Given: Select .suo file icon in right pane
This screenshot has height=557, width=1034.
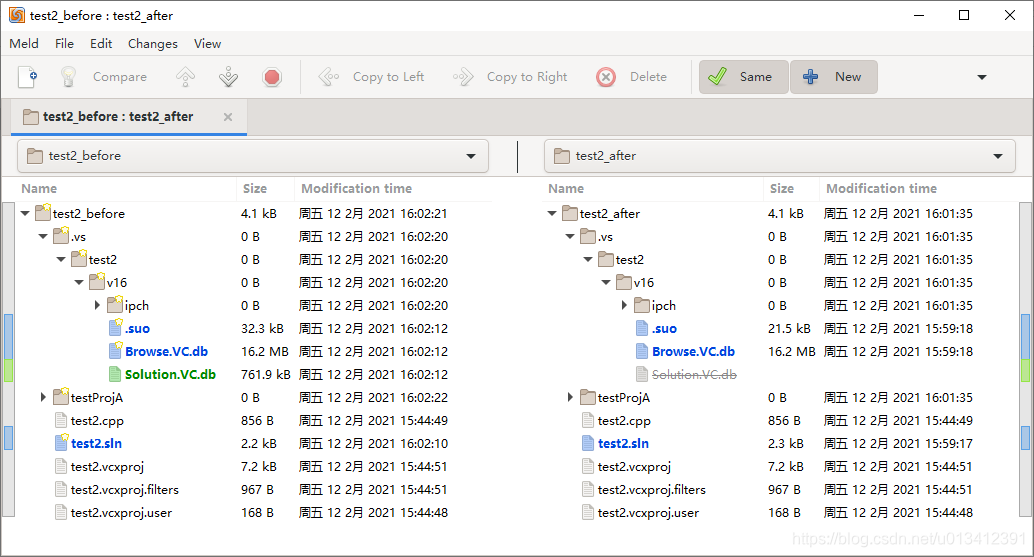Looking at the screenshot, I should click(x=642, y=328).
